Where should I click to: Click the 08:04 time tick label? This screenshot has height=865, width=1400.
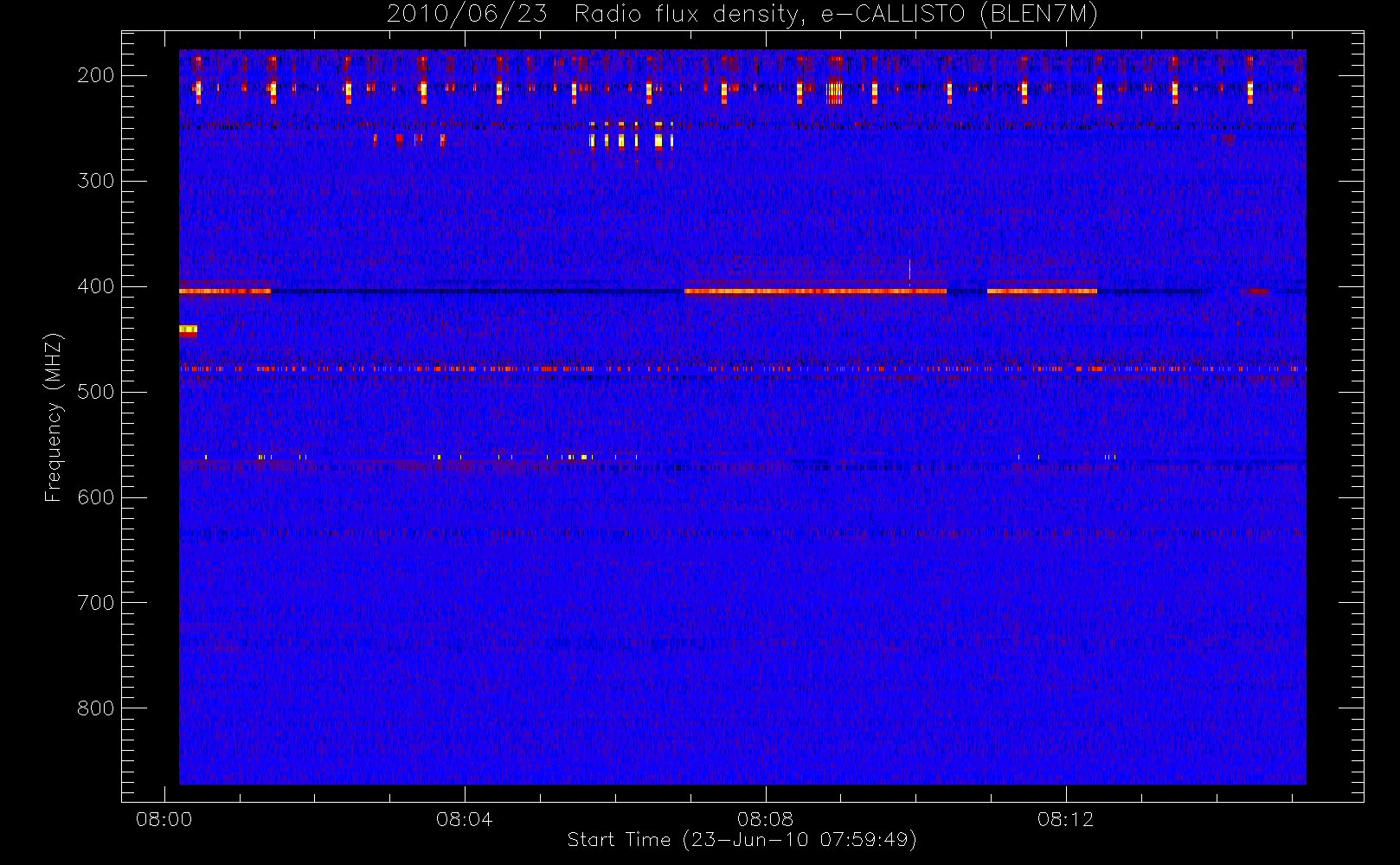tap(465, 819)
